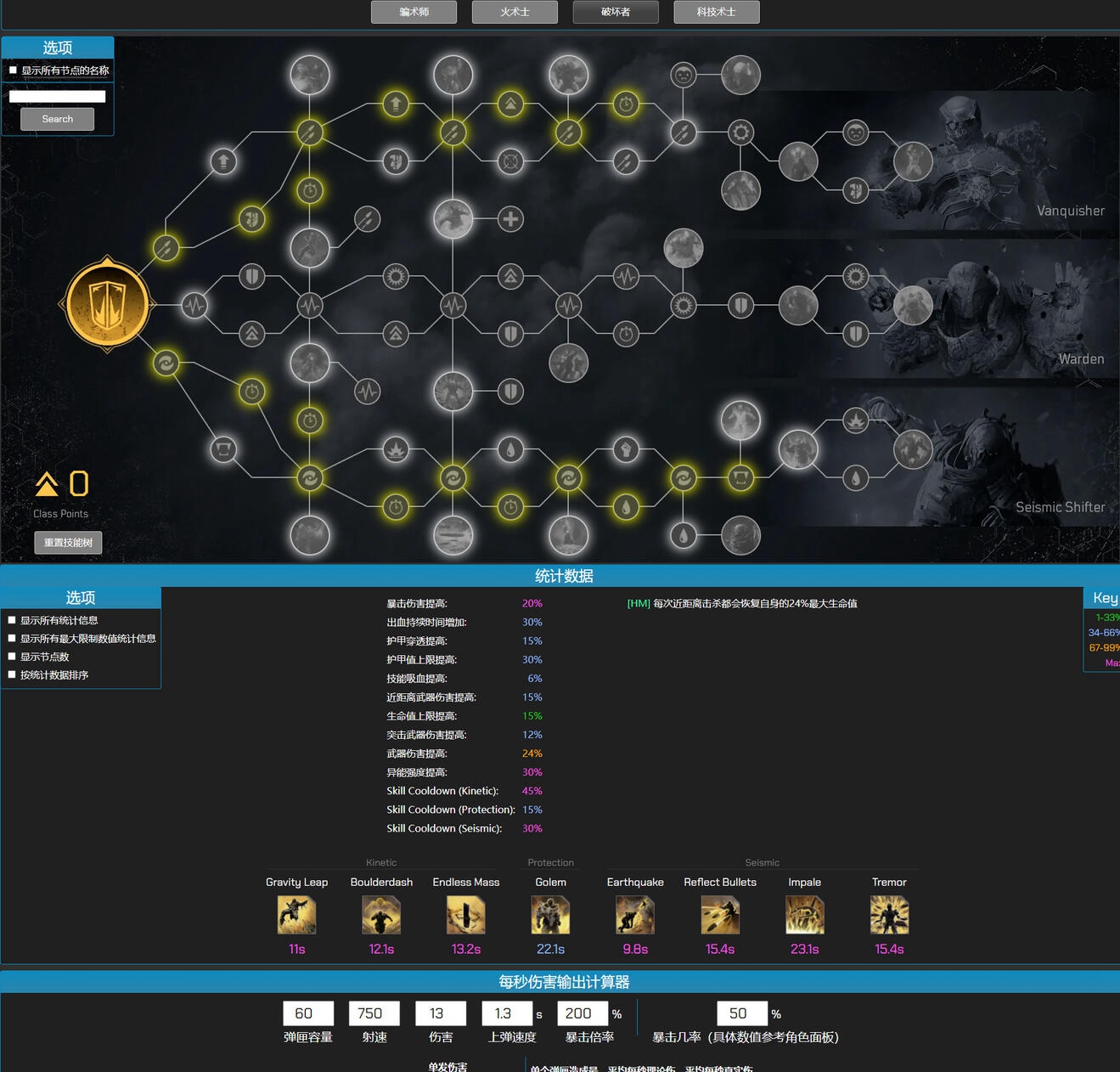
Task: Click the 统计数据 section header
Action: tap(560, 576)
